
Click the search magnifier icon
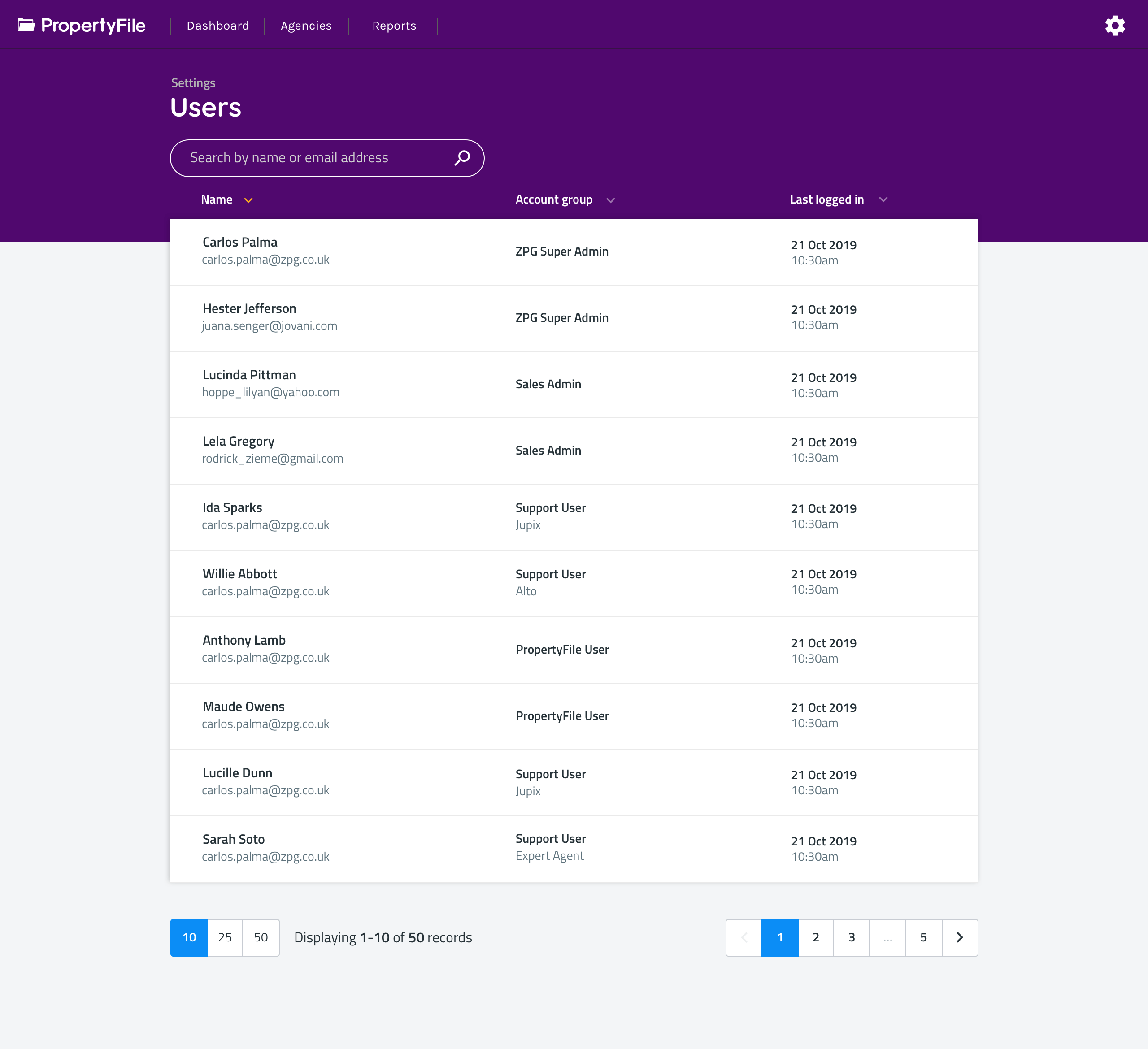click(462, 158)
